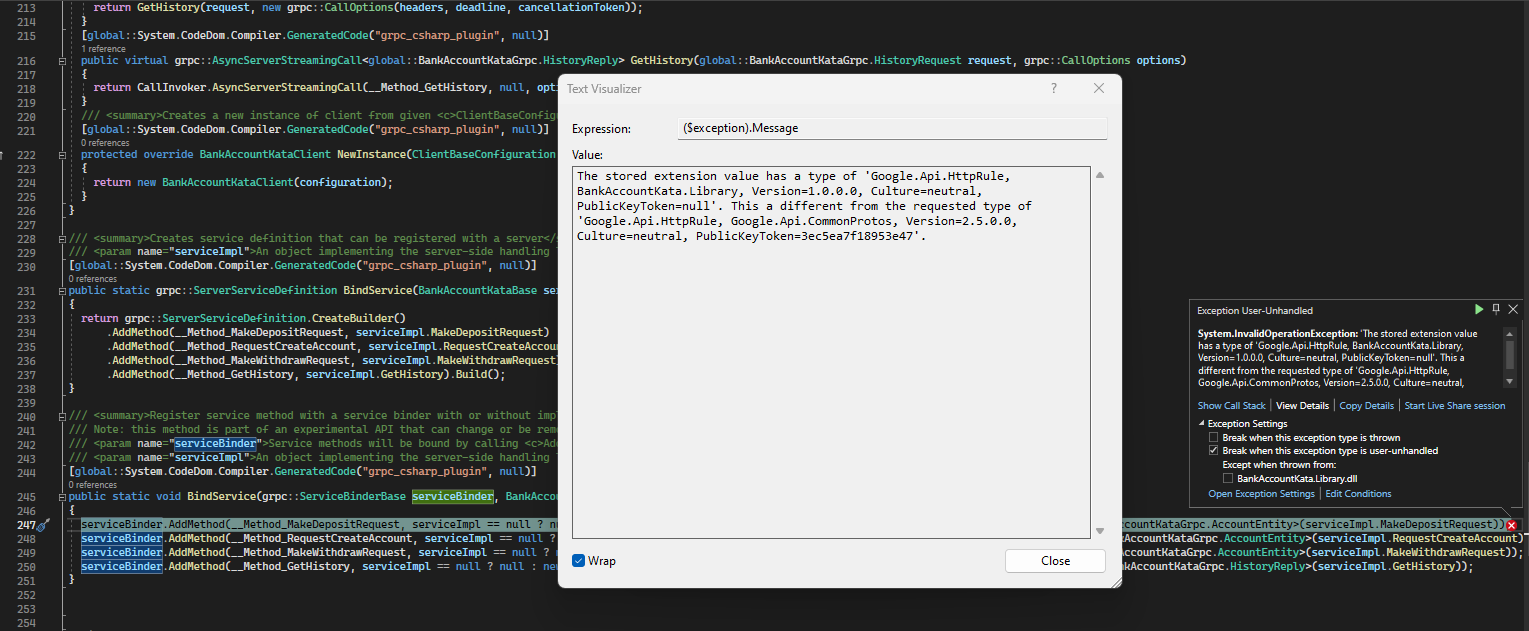Collapse the Exception Settings section
1529x631 pixels.
click(x=1202, y=424)
